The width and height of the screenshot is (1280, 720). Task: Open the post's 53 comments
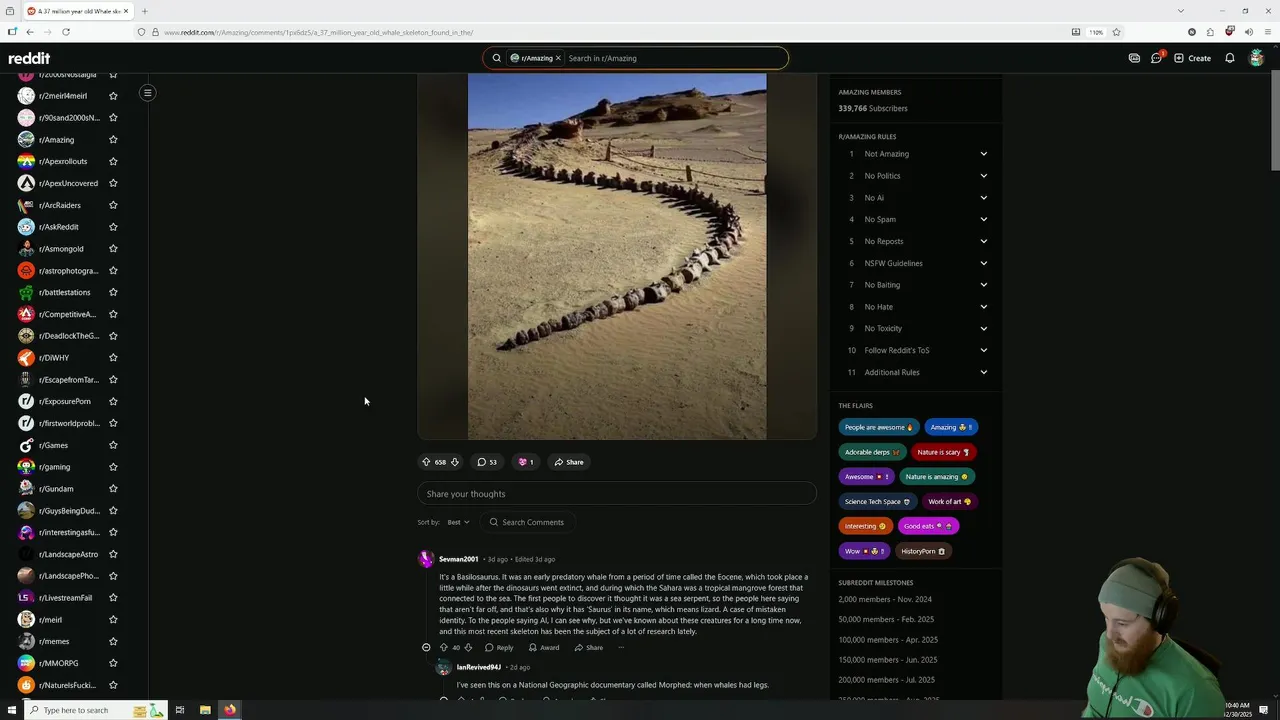487,462
